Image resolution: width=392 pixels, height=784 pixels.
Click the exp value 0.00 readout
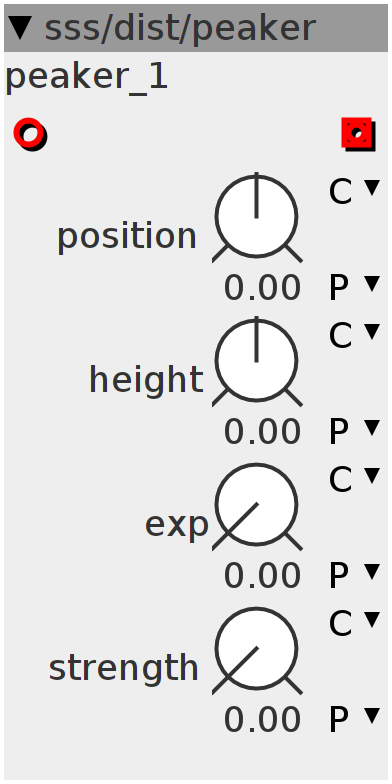tap(262, 576)
